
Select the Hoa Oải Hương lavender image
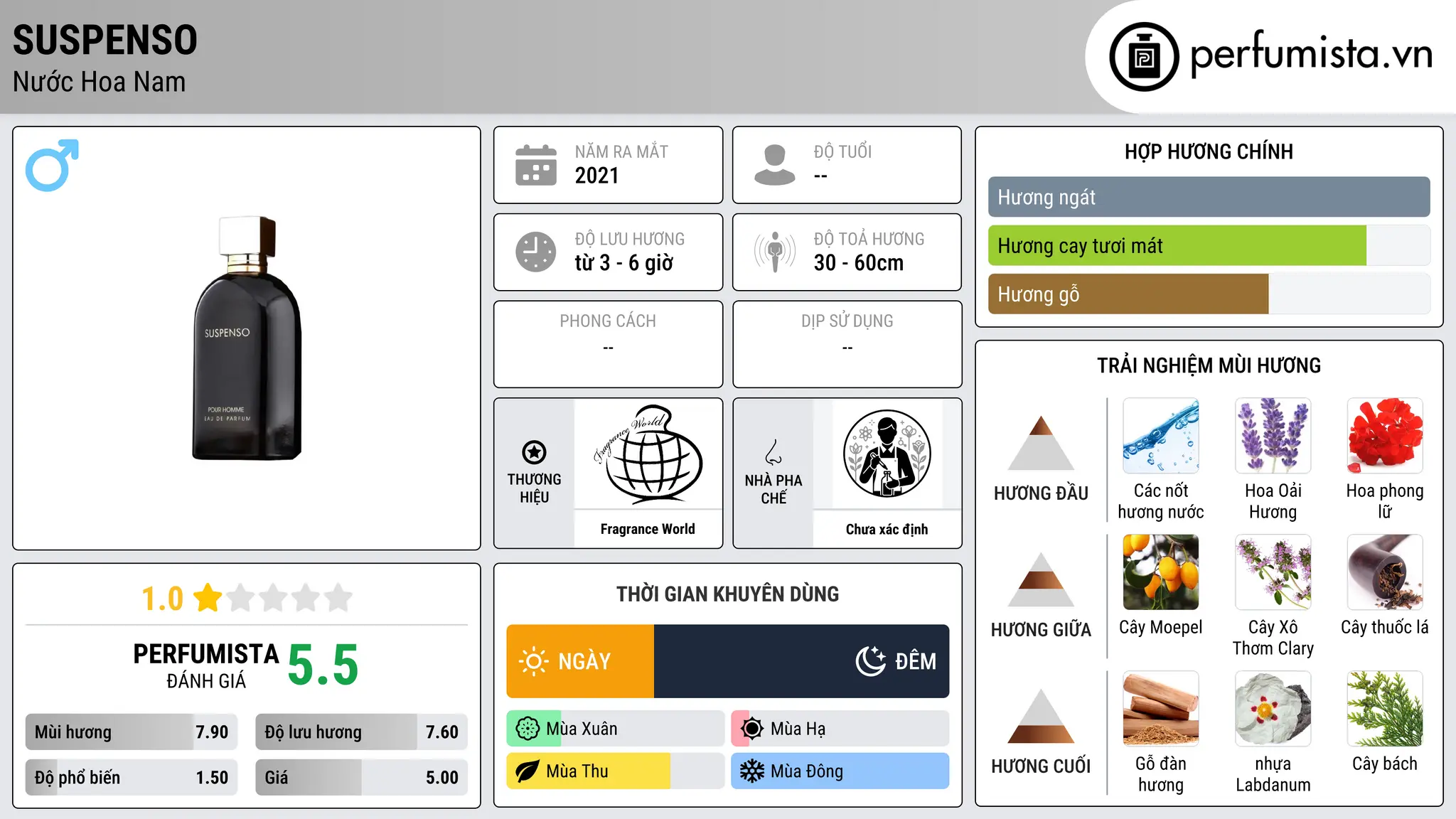tap(1273, 436)
